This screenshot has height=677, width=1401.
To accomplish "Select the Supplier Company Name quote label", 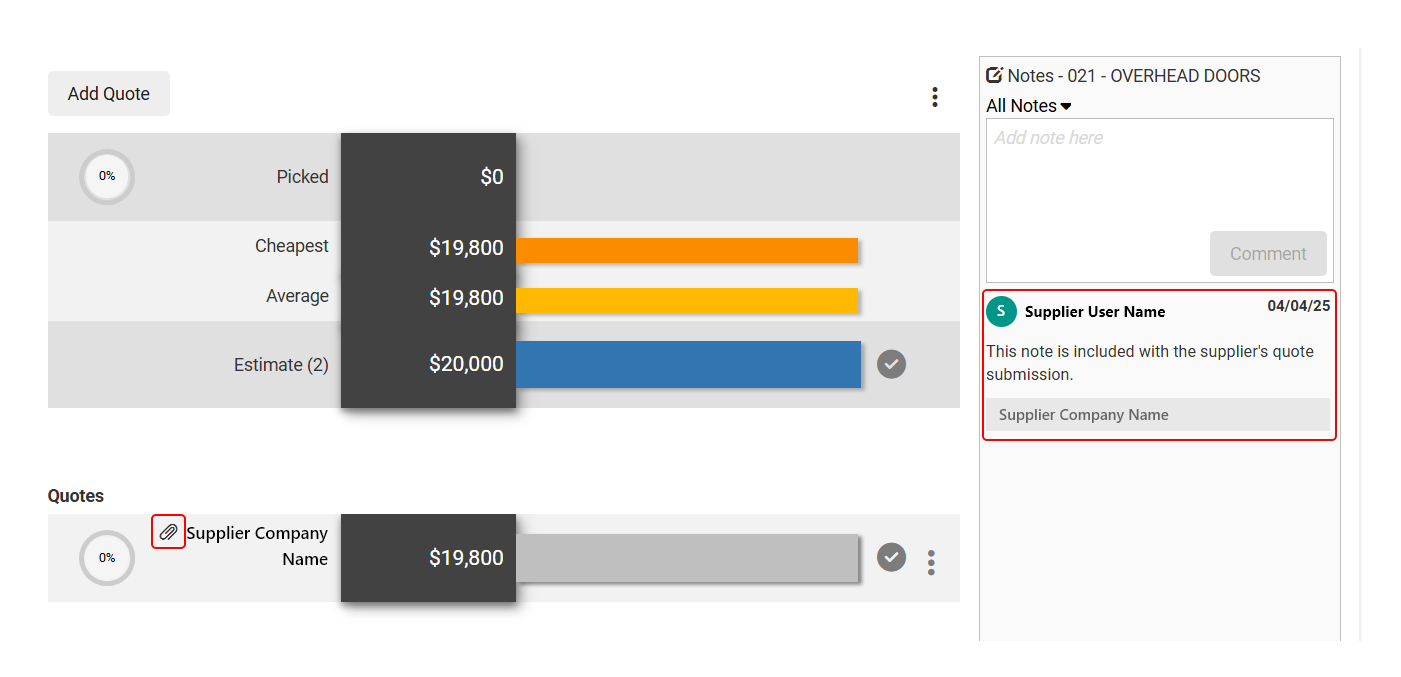I will [258, 546].
